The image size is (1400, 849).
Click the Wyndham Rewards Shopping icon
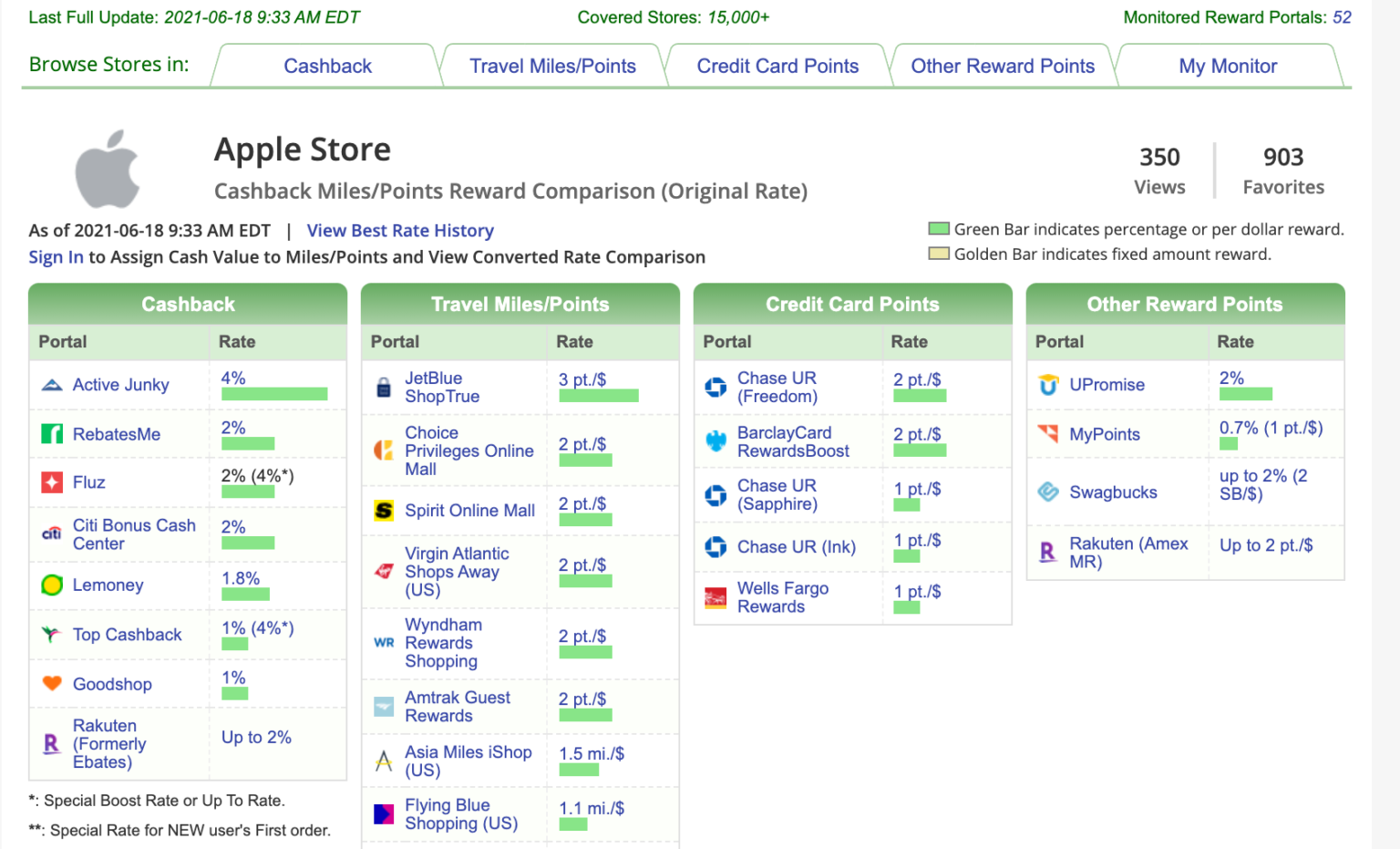coord(384,643)
